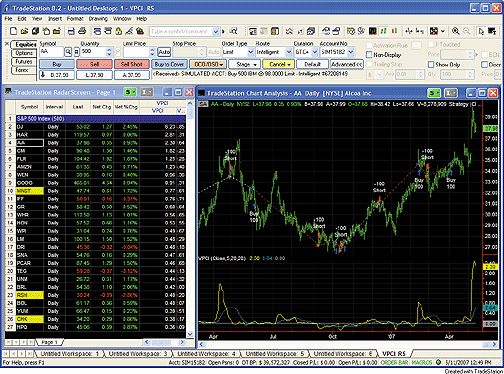Toggle the Trailing Stop checkbox
The width and height of the screenshot is (504, 374).
click(369, 64)
